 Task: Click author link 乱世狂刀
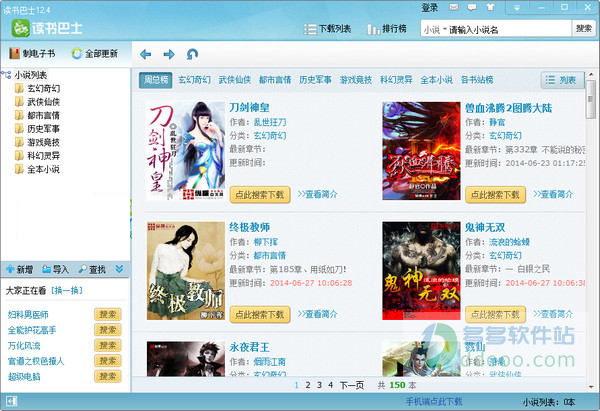pos(270,122)
